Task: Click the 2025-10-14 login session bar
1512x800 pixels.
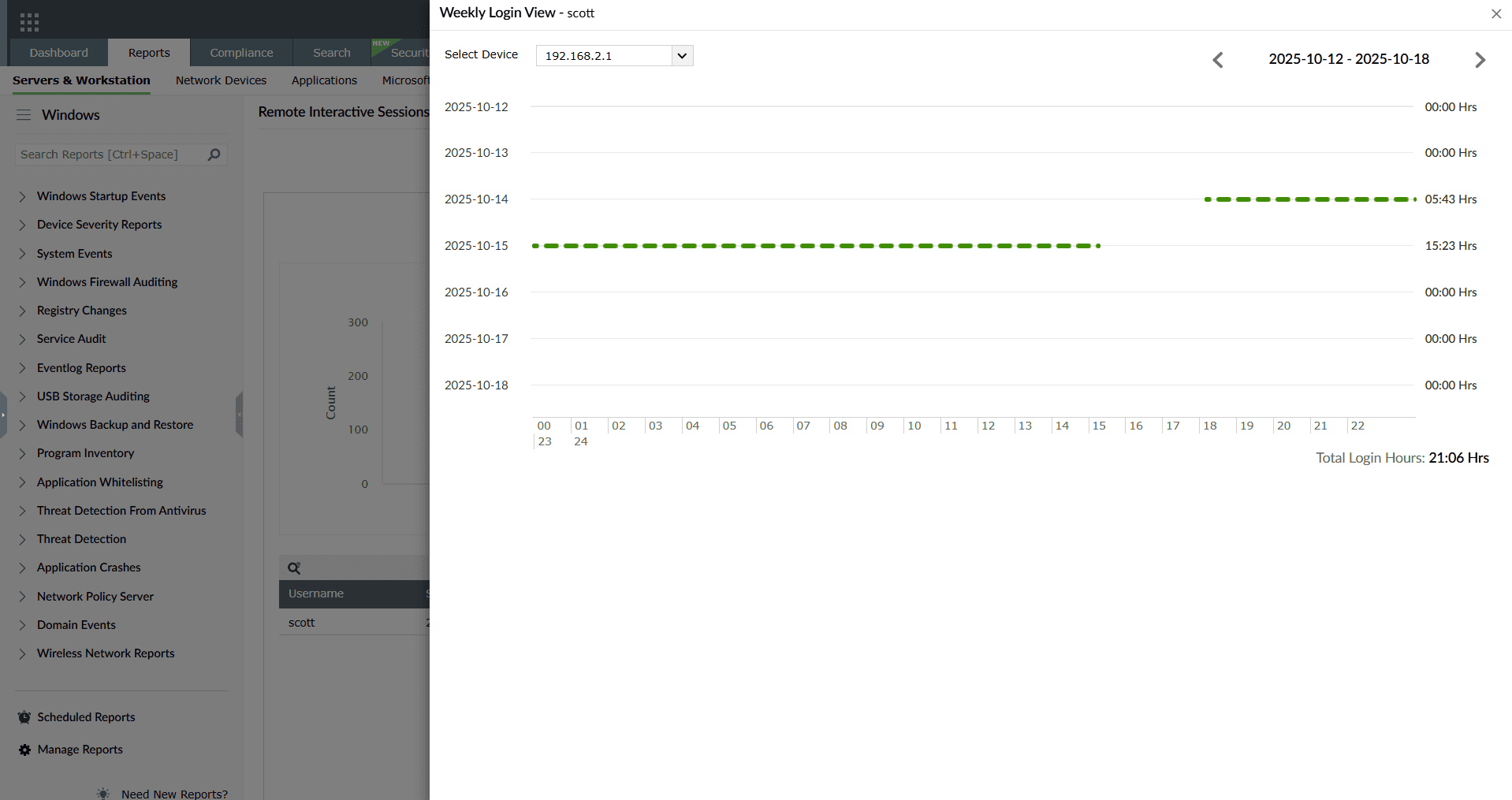Action: click(1310, 199)
